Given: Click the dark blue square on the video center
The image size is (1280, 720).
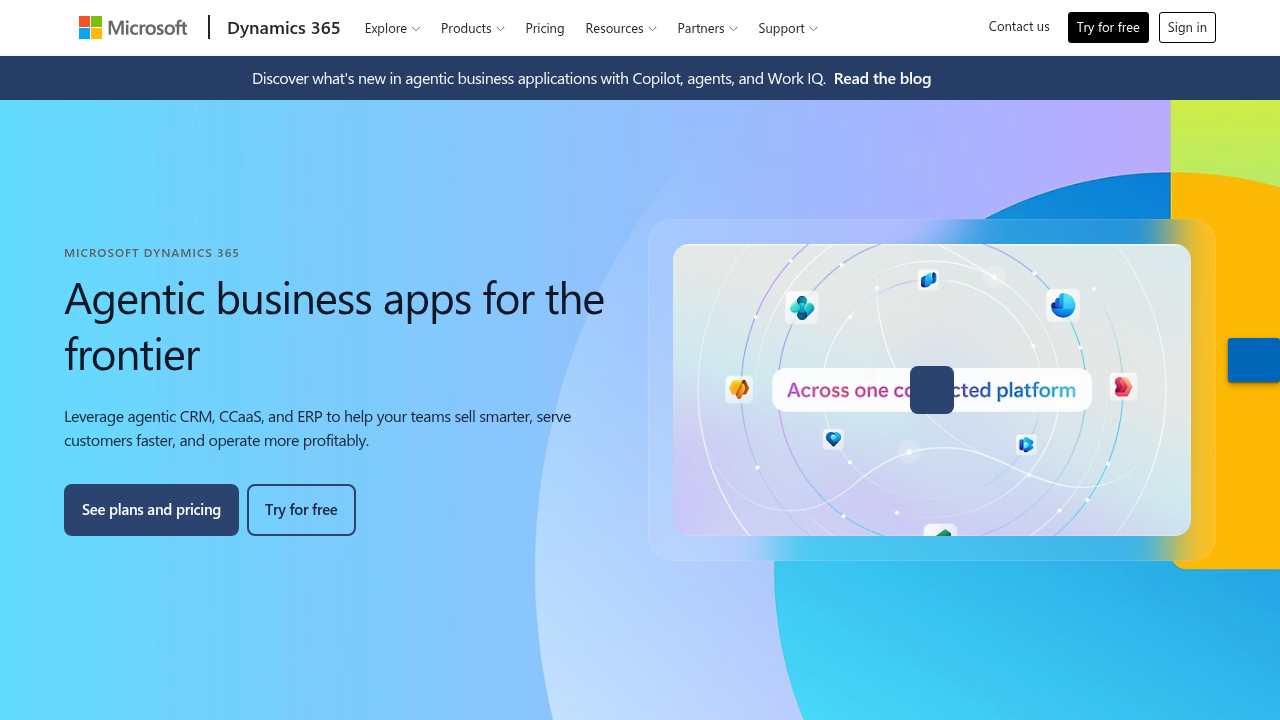Looking at the screenshot, I should point(932,390).
